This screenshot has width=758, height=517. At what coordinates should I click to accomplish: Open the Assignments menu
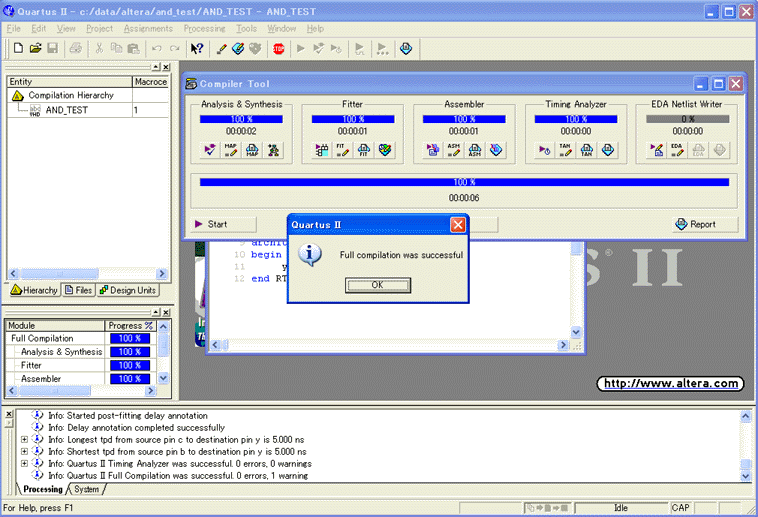click(148, 28)
